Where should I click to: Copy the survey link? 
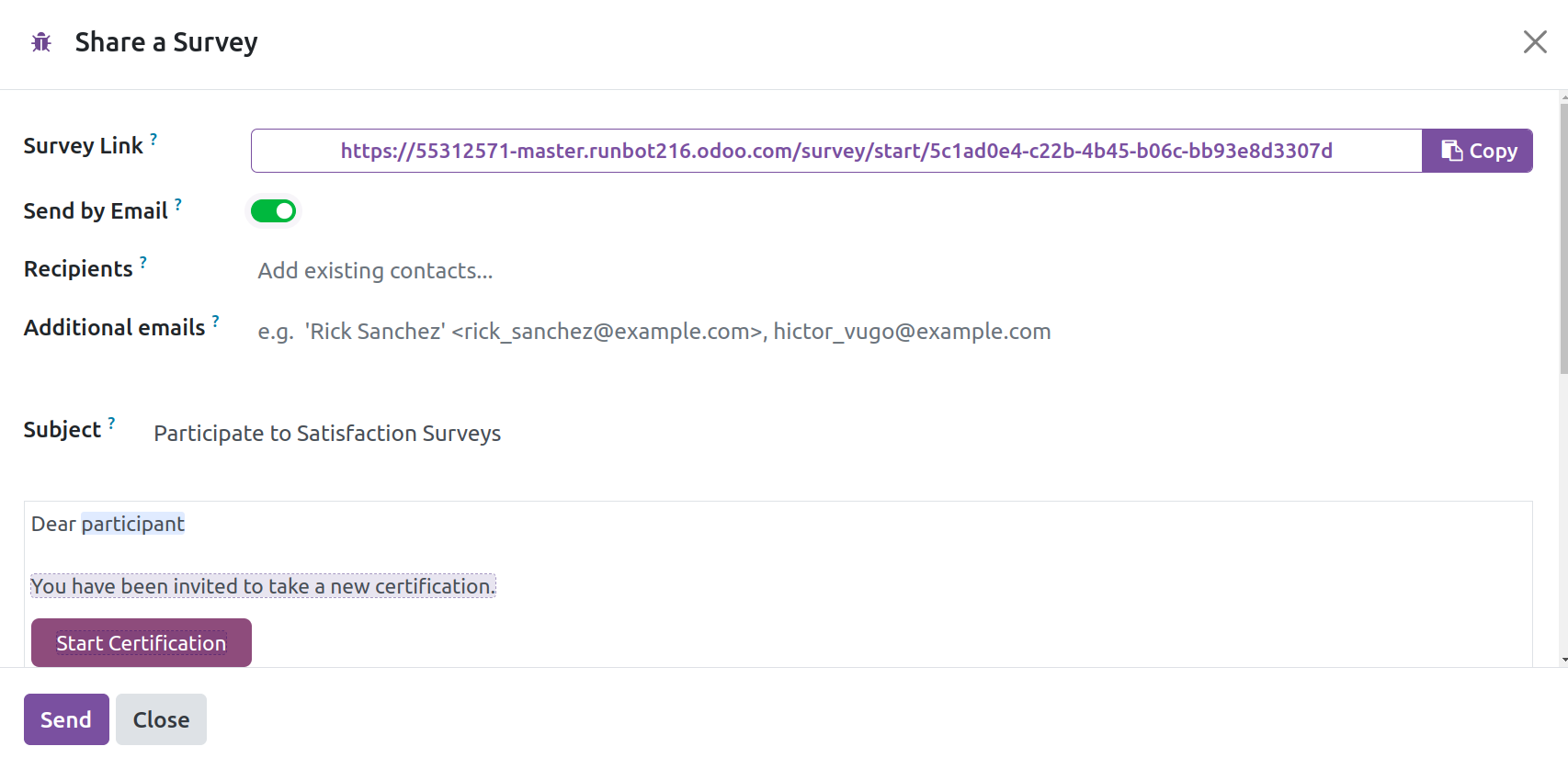pyautogui.click(x=1477, y=151)
